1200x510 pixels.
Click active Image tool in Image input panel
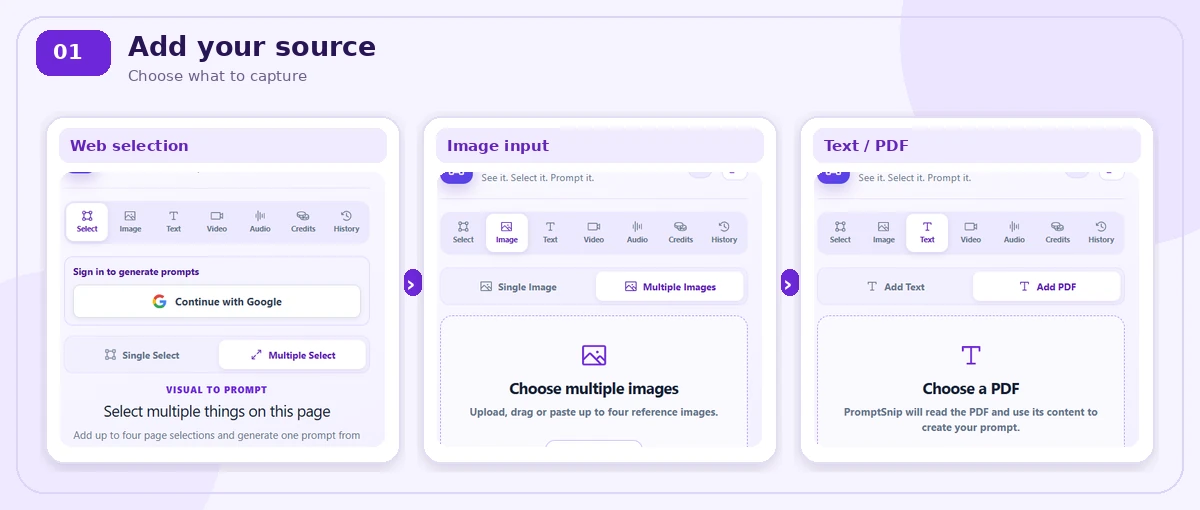tap(507, 232)
